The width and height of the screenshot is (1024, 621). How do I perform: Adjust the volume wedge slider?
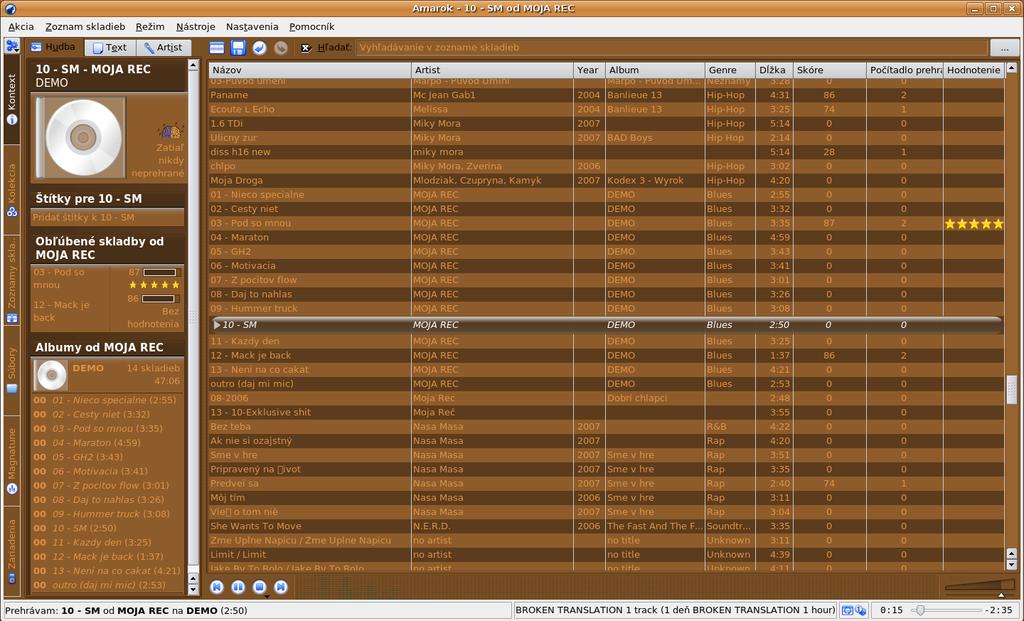(x=980, y=585)
